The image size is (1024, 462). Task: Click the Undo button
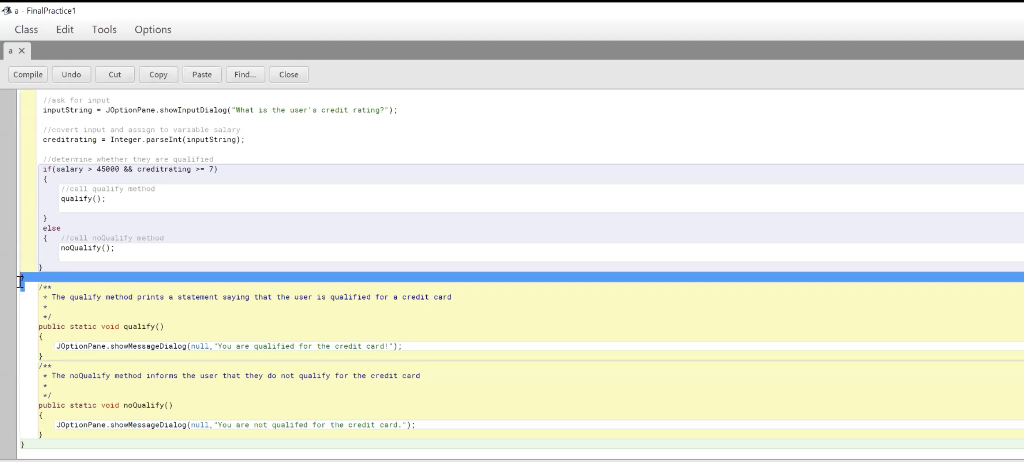pyautogui.click(x=71, y=74)
